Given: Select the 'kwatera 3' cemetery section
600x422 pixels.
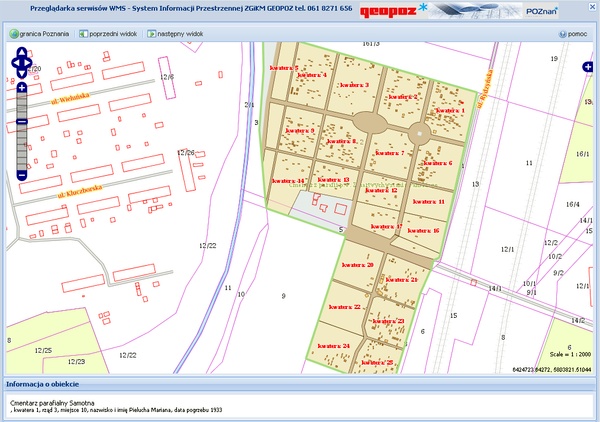Looking at the screenshot, I should 352,85.
